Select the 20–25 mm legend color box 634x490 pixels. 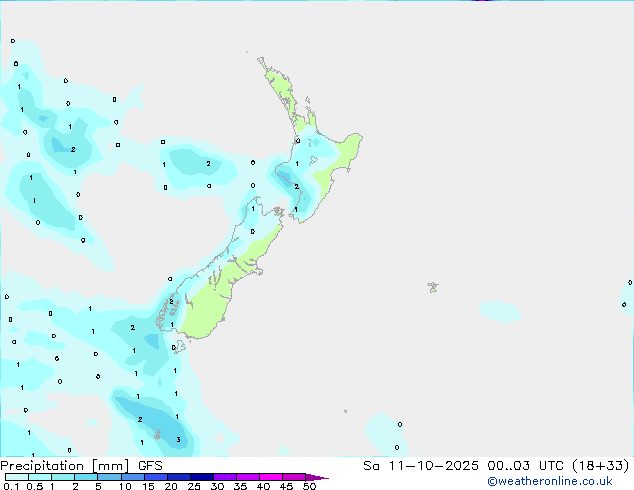[179, 477]
